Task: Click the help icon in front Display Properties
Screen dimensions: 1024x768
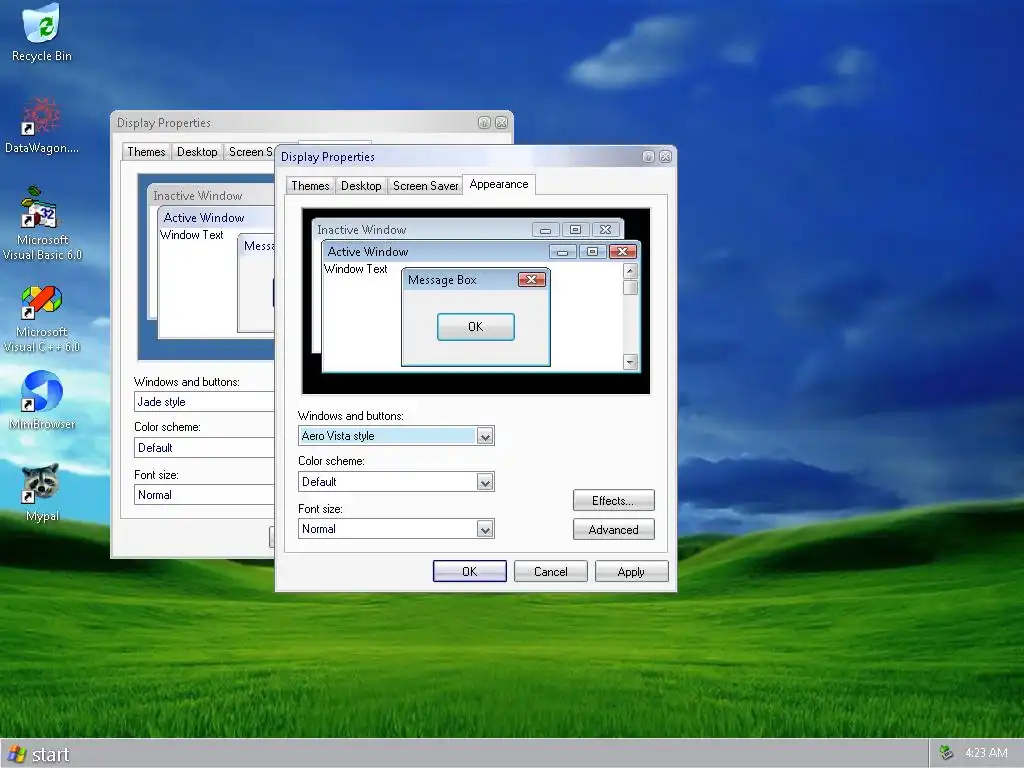Action: coord(648,157)
